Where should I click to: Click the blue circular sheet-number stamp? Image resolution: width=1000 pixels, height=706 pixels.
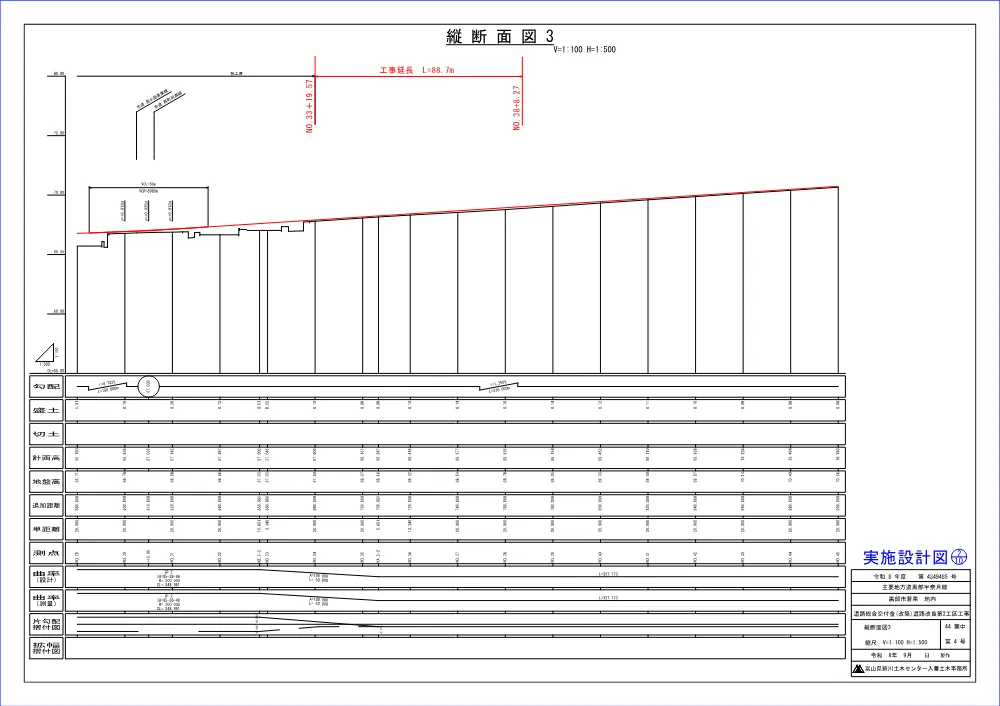click(959, 557)
